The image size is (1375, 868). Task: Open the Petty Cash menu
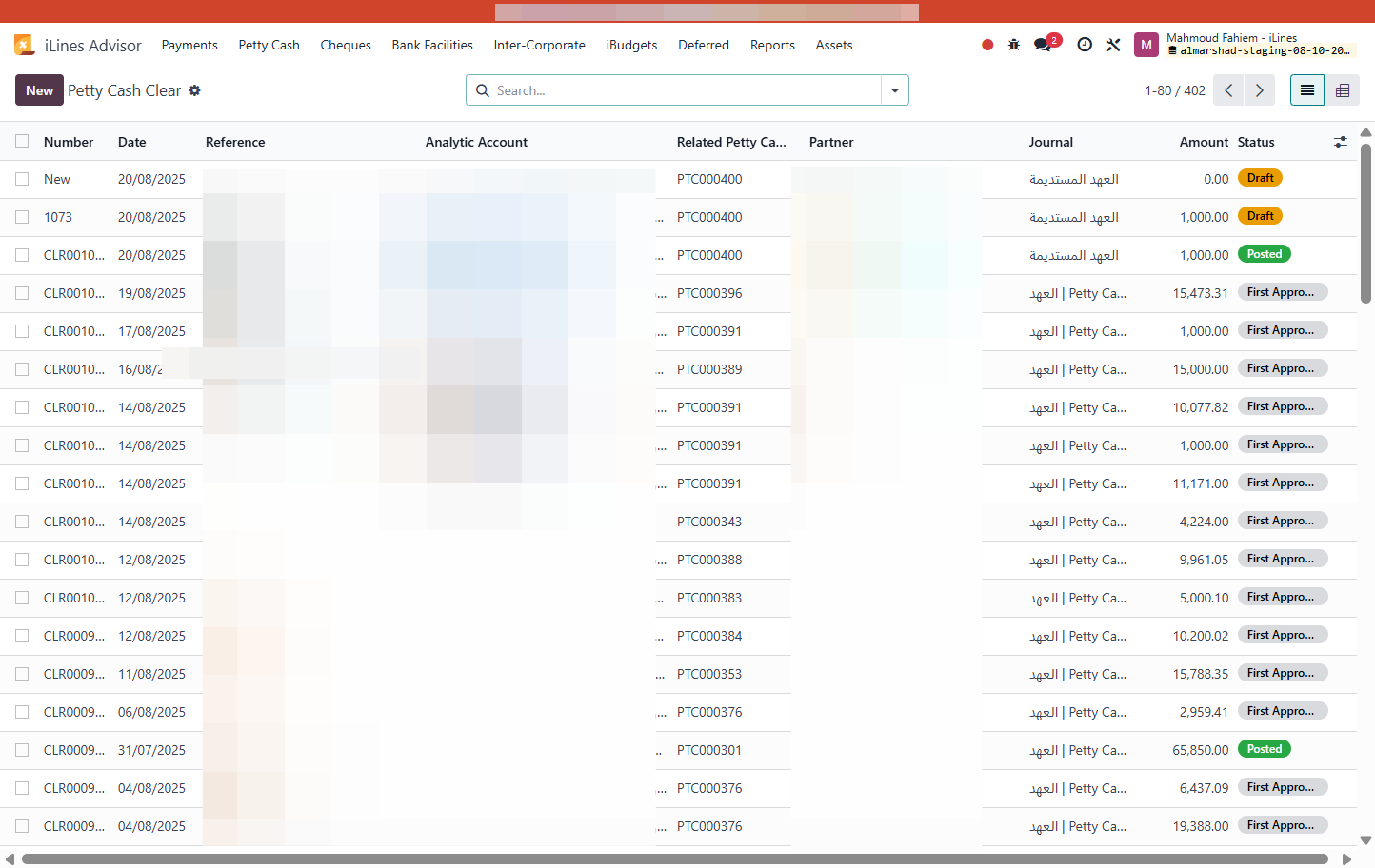pyautogui.click(x=269, y=45)
